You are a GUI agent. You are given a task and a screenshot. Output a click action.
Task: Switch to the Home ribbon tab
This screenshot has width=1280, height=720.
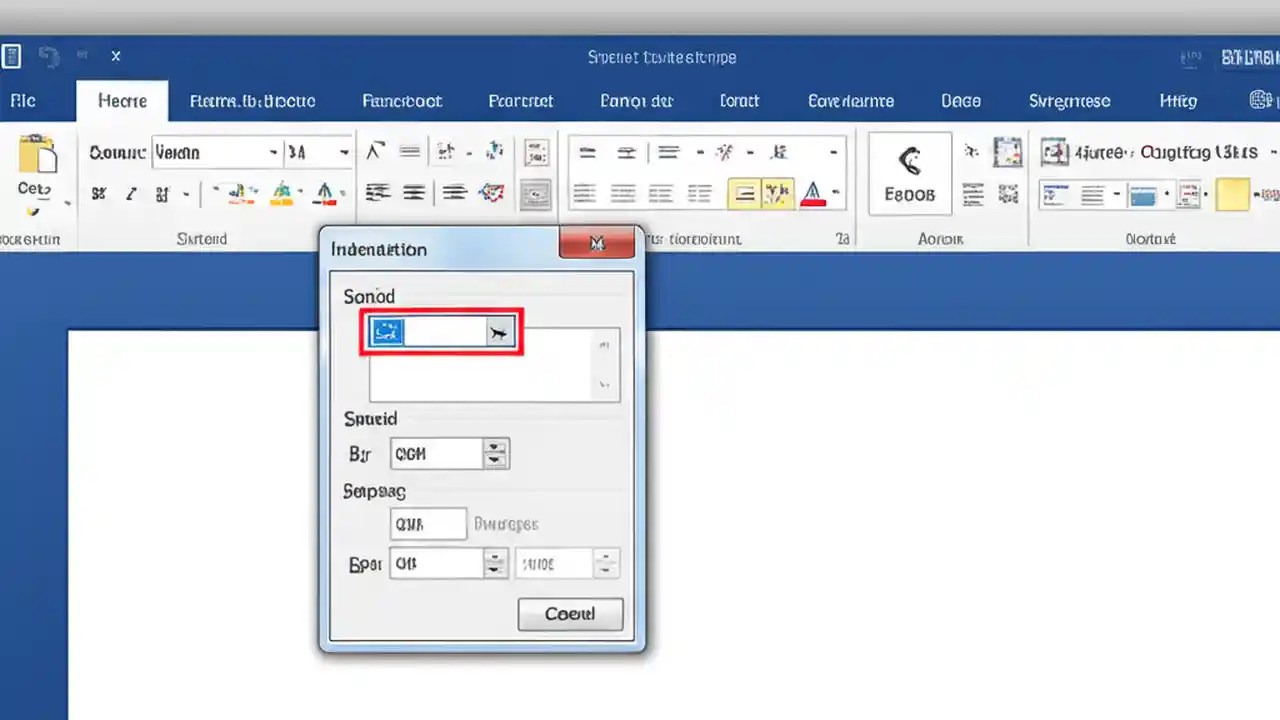pyautogui.click(x=122, y=100)
